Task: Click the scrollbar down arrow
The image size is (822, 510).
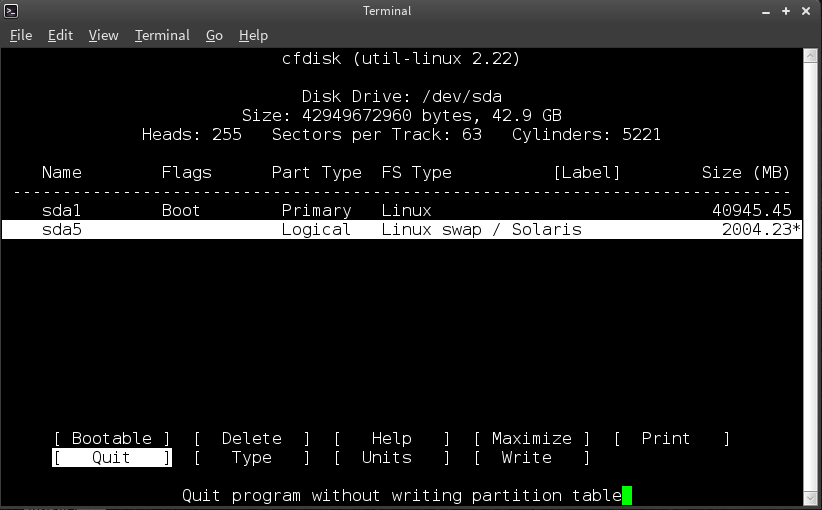Action: (810, 497)
